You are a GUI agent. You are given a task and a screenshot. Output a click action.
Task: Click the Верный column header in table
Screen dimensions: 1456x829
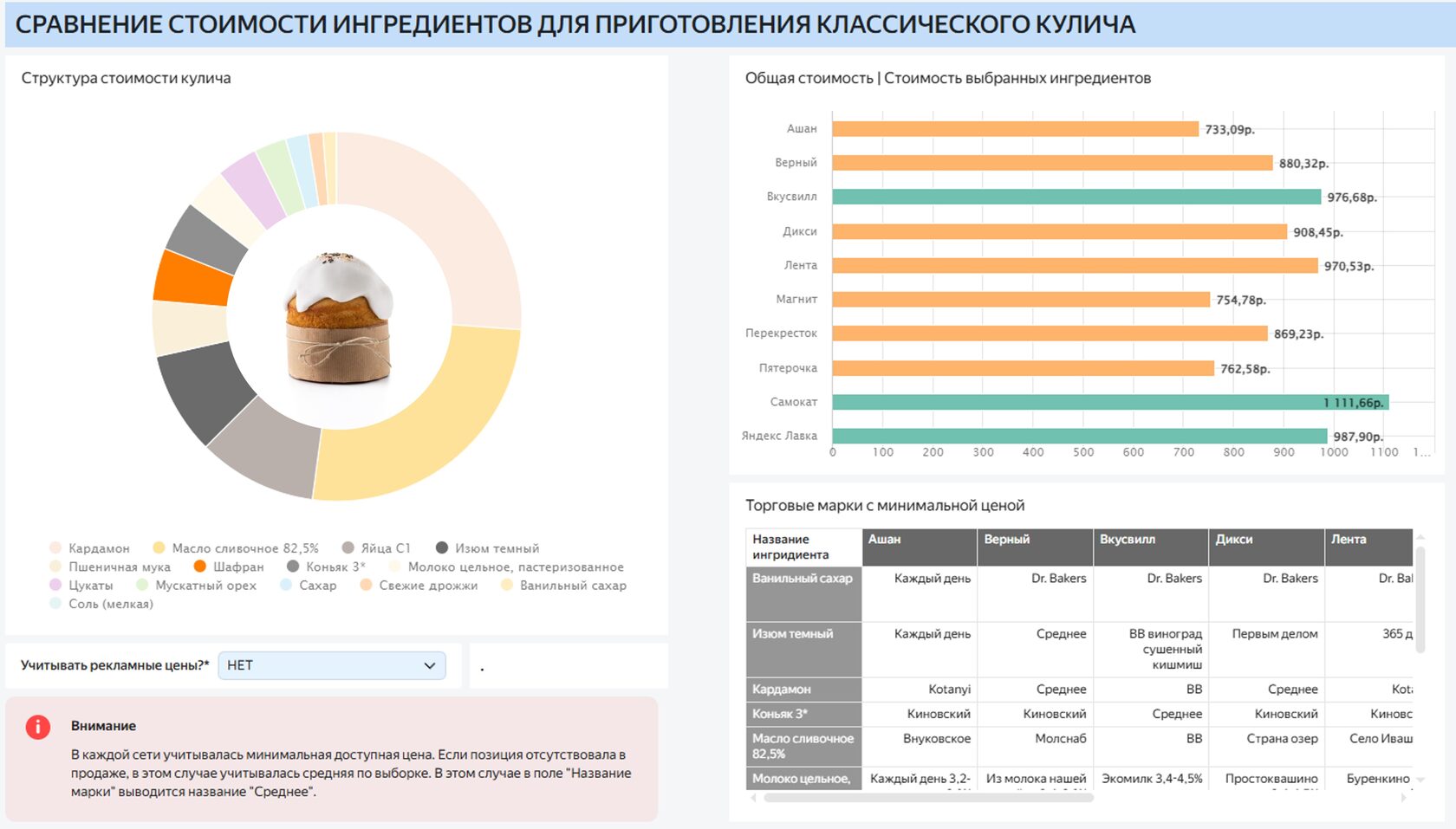pyautogui.click(x=1036, y=547)
